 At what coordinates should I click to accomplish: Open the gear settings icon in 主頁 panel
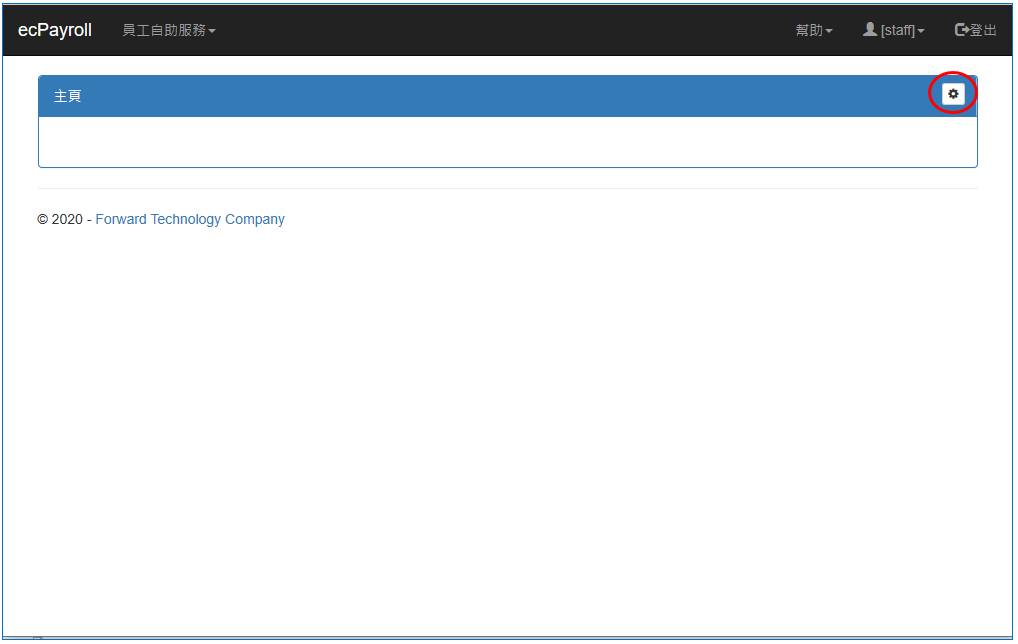[x=953, y=94]
